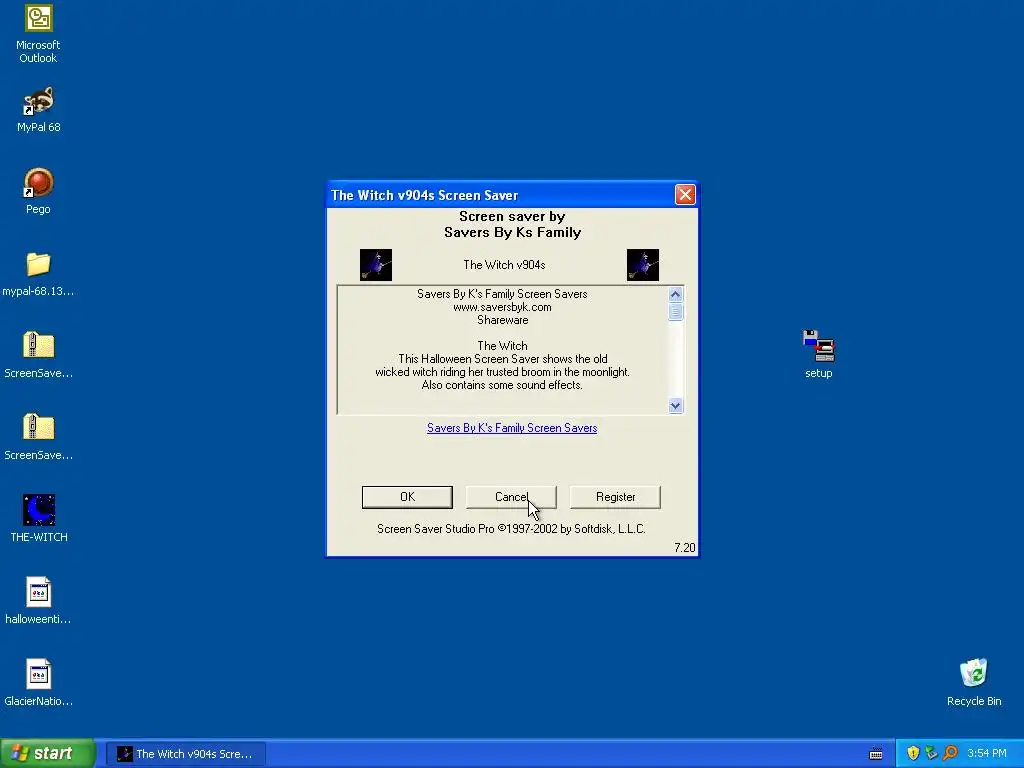The height and width of the screenshot is (768, 1024).
Task: Click the 7.20 version number
Action: tap(684, 548)
